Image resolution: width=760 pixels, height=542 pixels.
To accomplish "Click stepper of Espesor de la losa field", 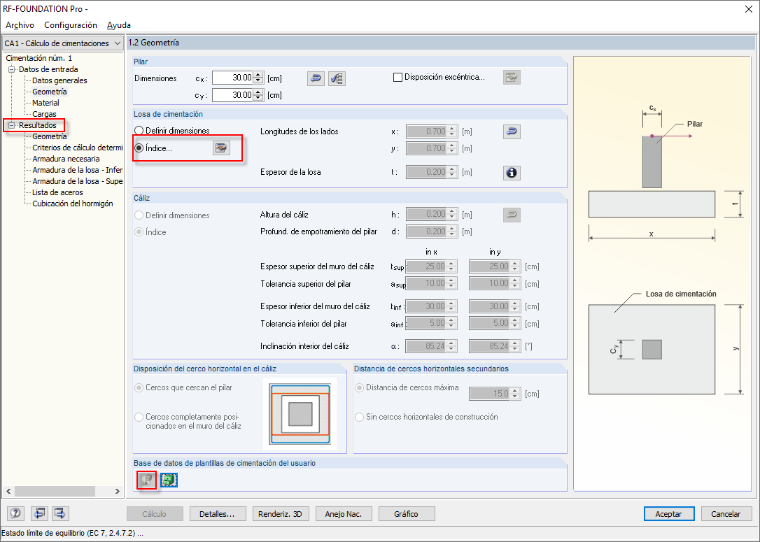I will (452, 172).
